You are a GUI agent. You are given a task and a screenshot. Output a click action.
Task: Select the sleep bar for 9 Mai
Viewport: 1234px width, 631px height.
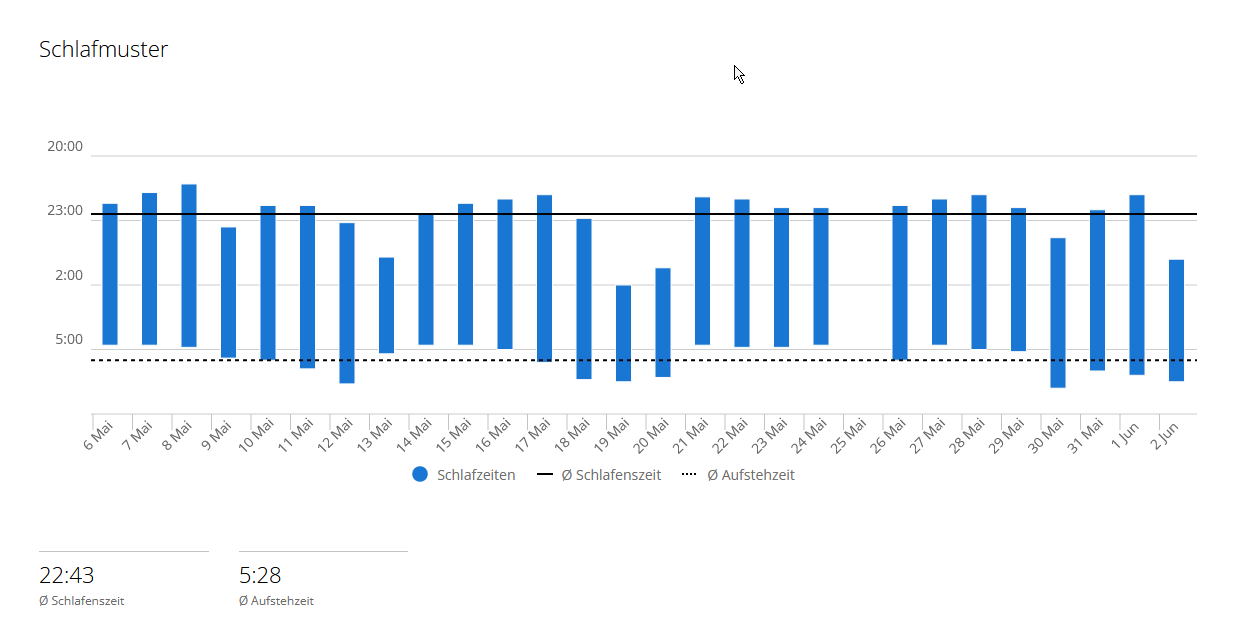228,292
